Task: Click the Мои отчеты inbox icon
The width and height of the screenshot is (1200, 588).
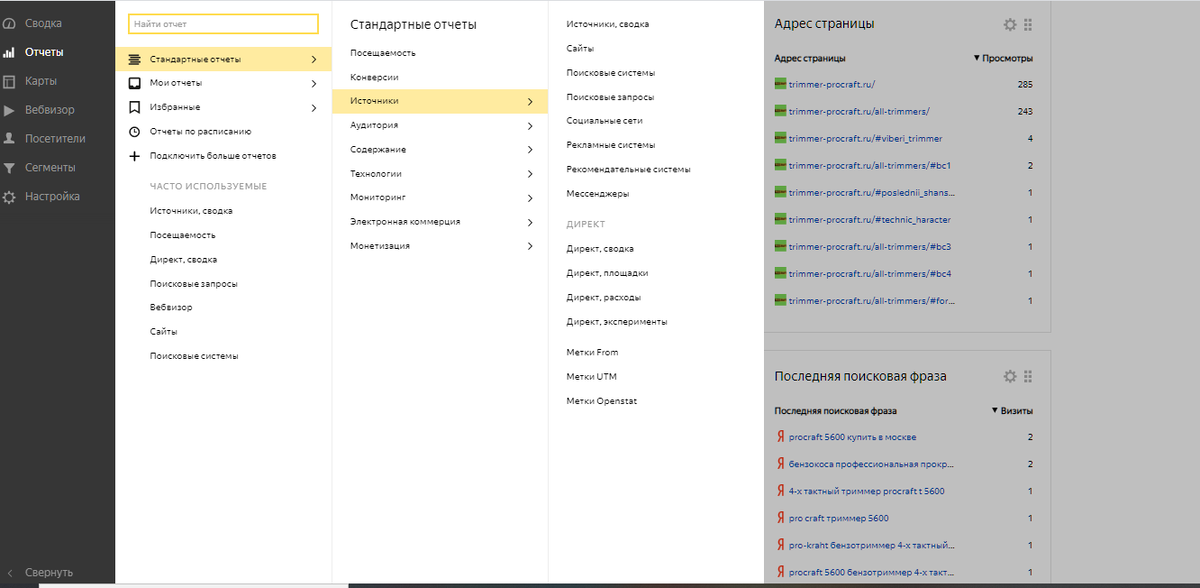Action: tap(134, 83)
